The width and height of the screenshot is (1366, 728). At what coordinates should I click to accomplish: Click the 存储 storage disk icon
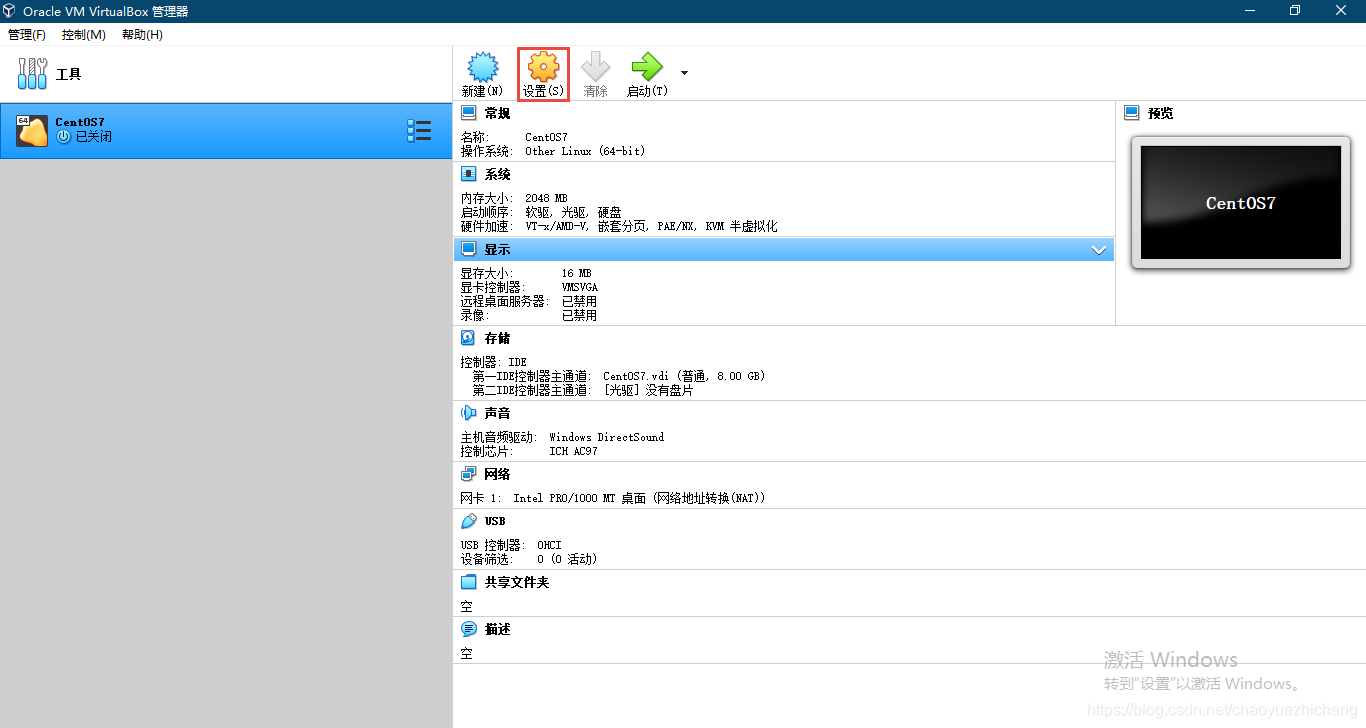pyautogui.click(x=468, y=337)
